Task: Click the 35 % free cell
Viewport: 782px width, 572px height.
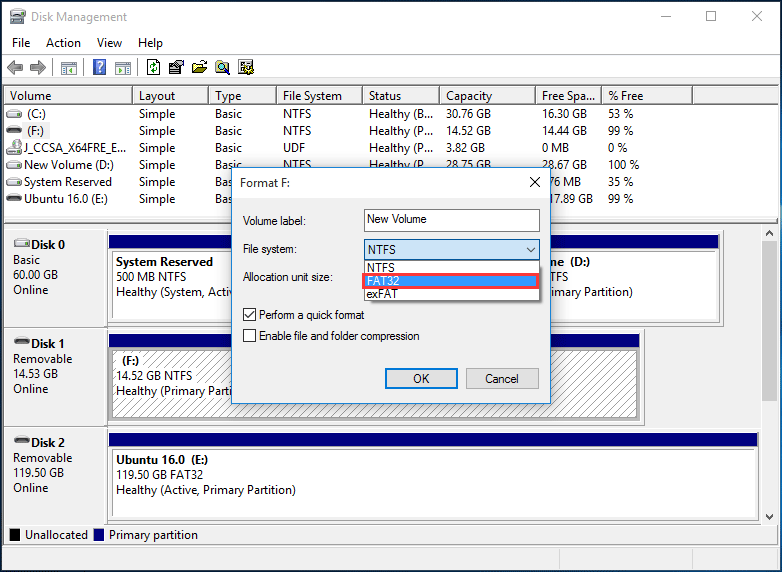Action: (x=620, y=182)
